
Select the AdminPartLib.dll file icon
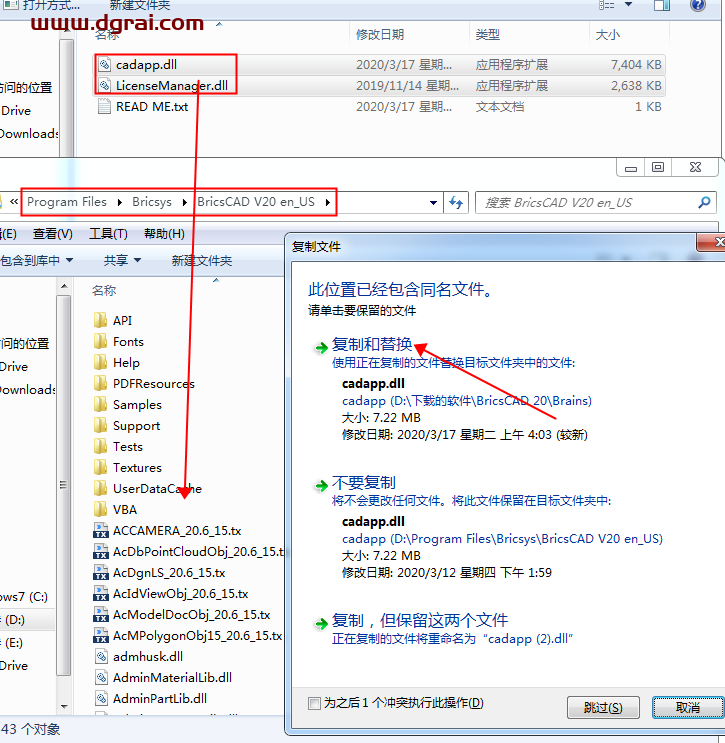point(101,698)
